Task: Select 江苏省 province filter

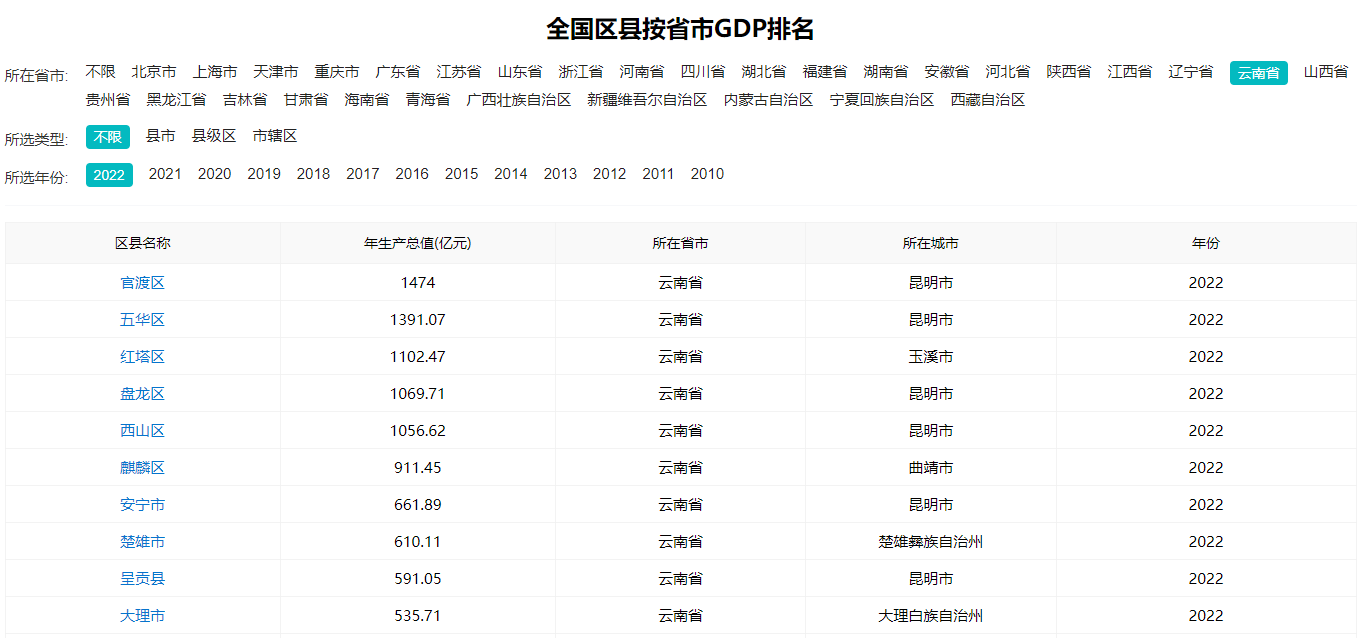Action: coord(455,71)
